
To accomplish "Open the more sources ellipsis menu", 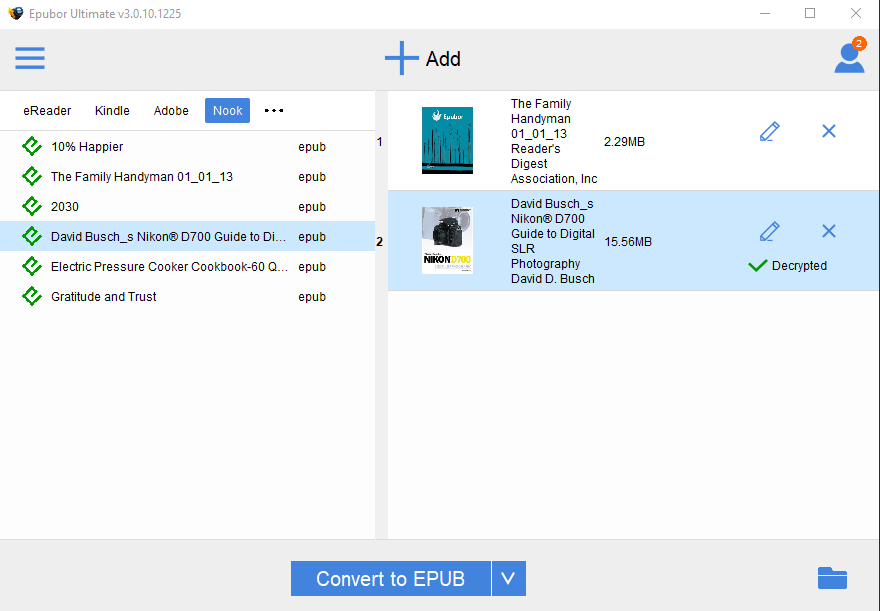I will [273, 111].
